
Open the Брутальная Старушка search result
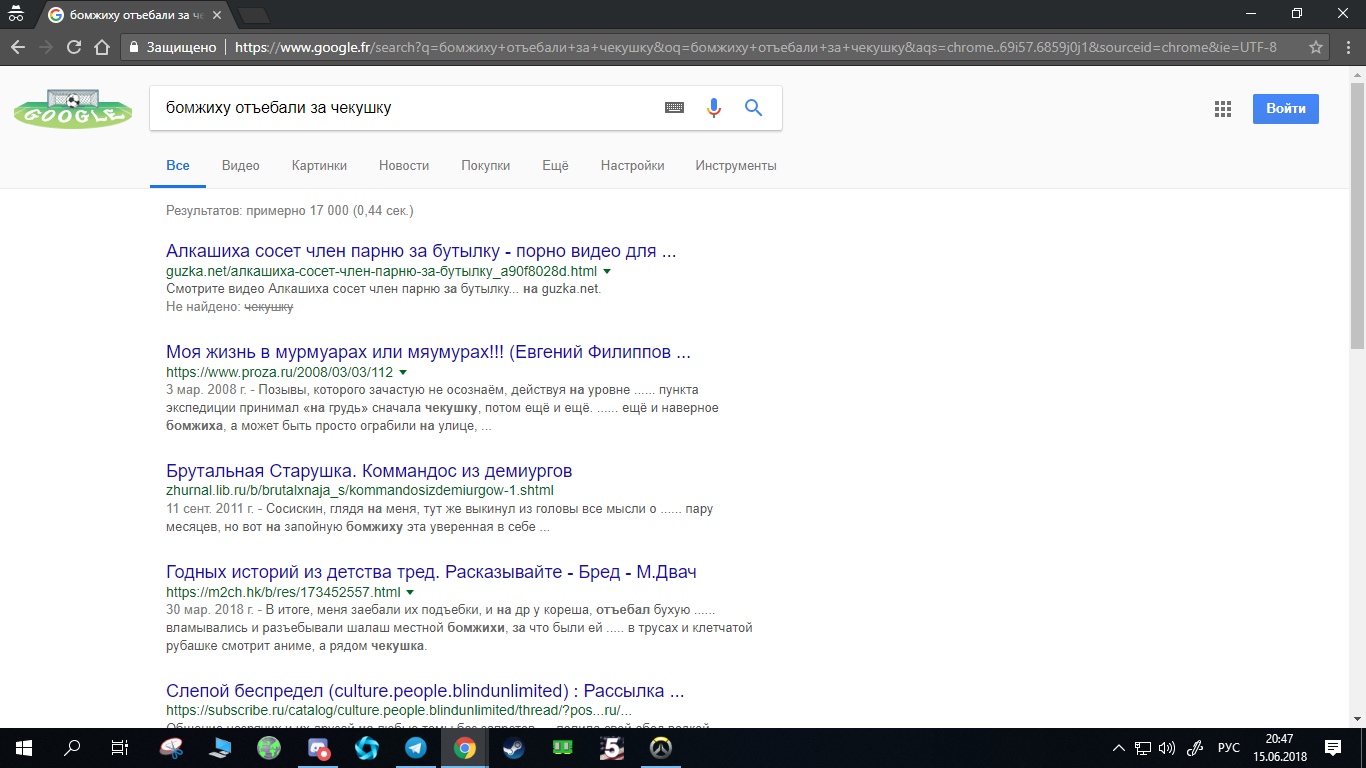[369, 471]
